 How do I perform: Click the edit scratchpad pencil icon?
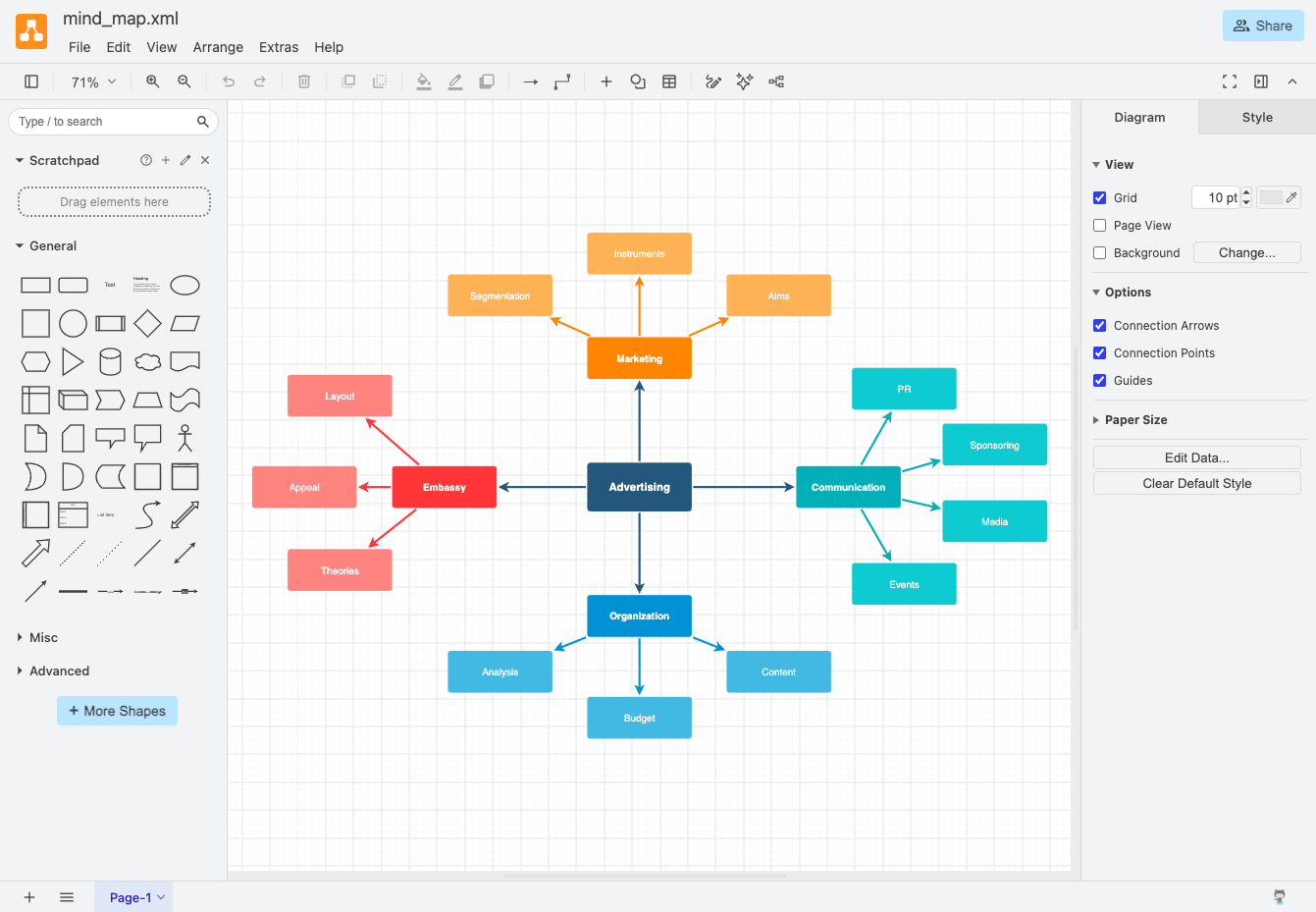(x=185, y=160)
